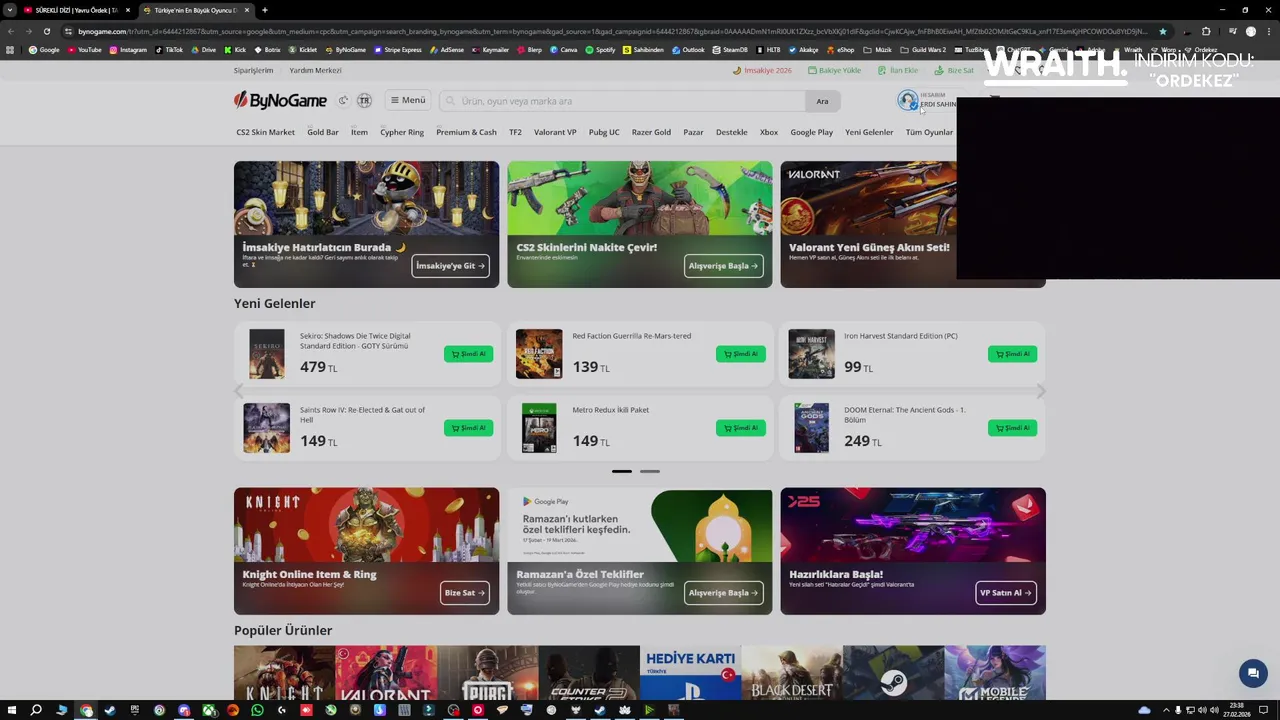Open the PUBG popular product tile
Image resolution: width=1280 pixels, height=720 pixels.
click(487, 673)
